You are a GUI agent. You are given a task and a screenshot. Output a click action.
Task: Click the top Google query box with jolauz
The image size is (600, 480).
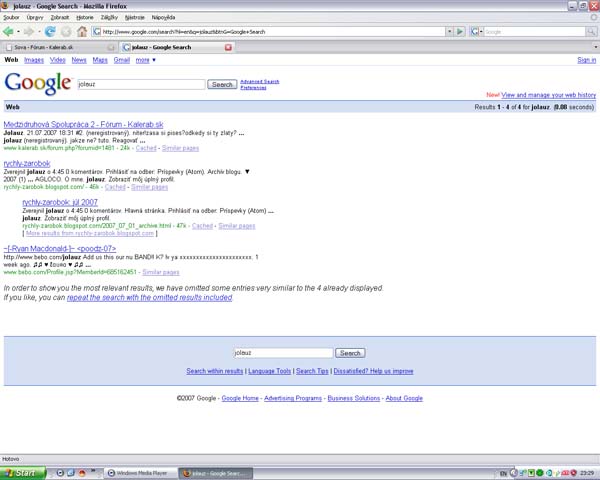pyautogui.click(x=141, y=84)
